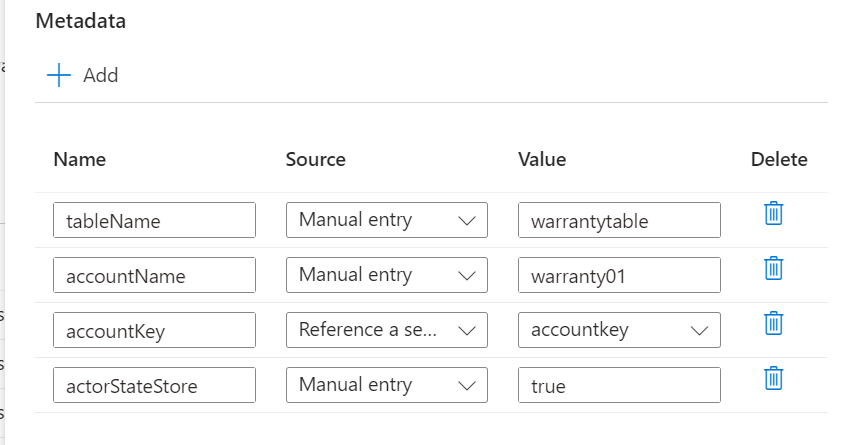Click the Delete column header
This screenshot has height=445, width=856.
779,159
